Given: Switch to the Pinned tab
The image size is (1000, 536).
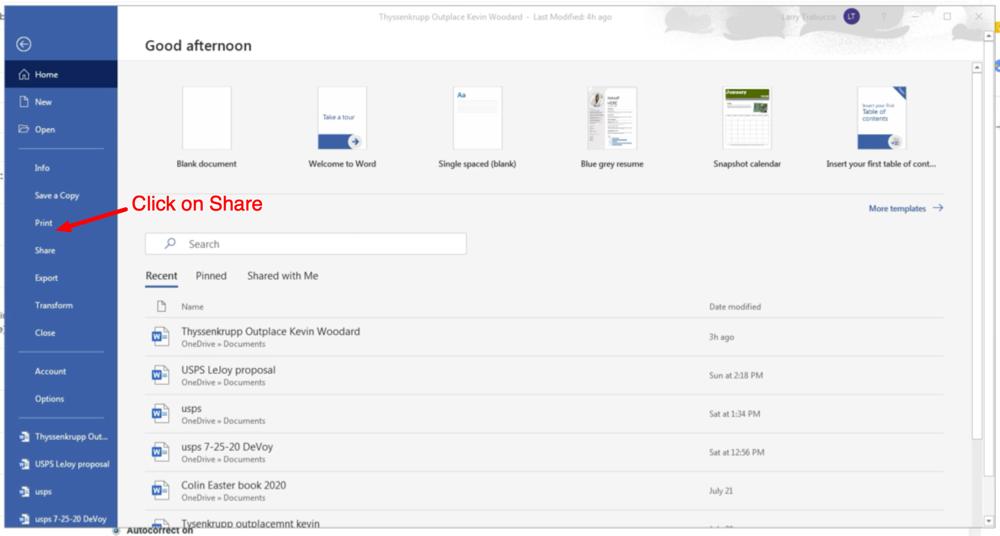Looking at the screenshot, I should (x=211, y=276).
